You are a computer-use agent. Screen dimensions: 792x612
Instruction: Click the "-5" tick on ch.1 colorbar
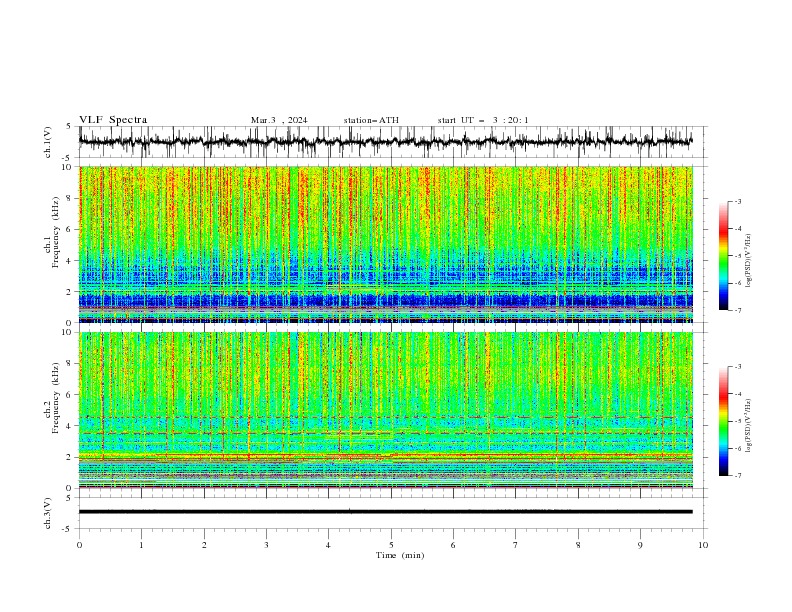point(738,256)
